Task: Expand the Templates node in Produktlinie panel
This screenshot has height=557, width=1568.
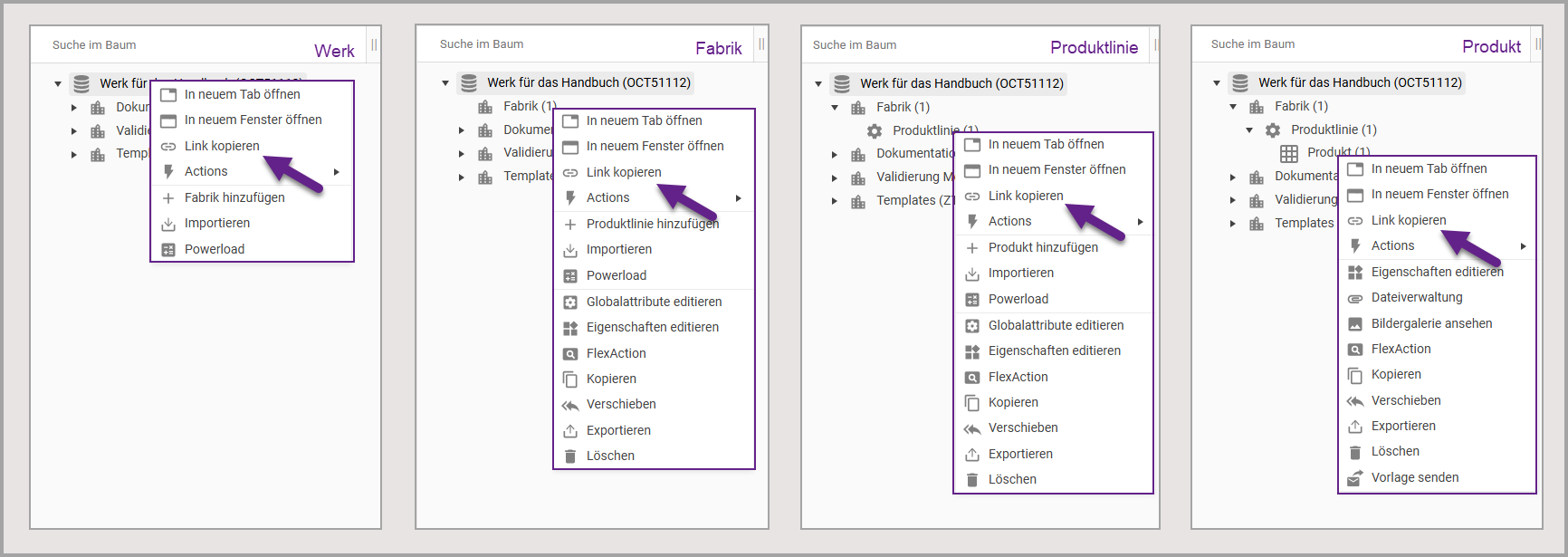Action: [x=835, y=201]
